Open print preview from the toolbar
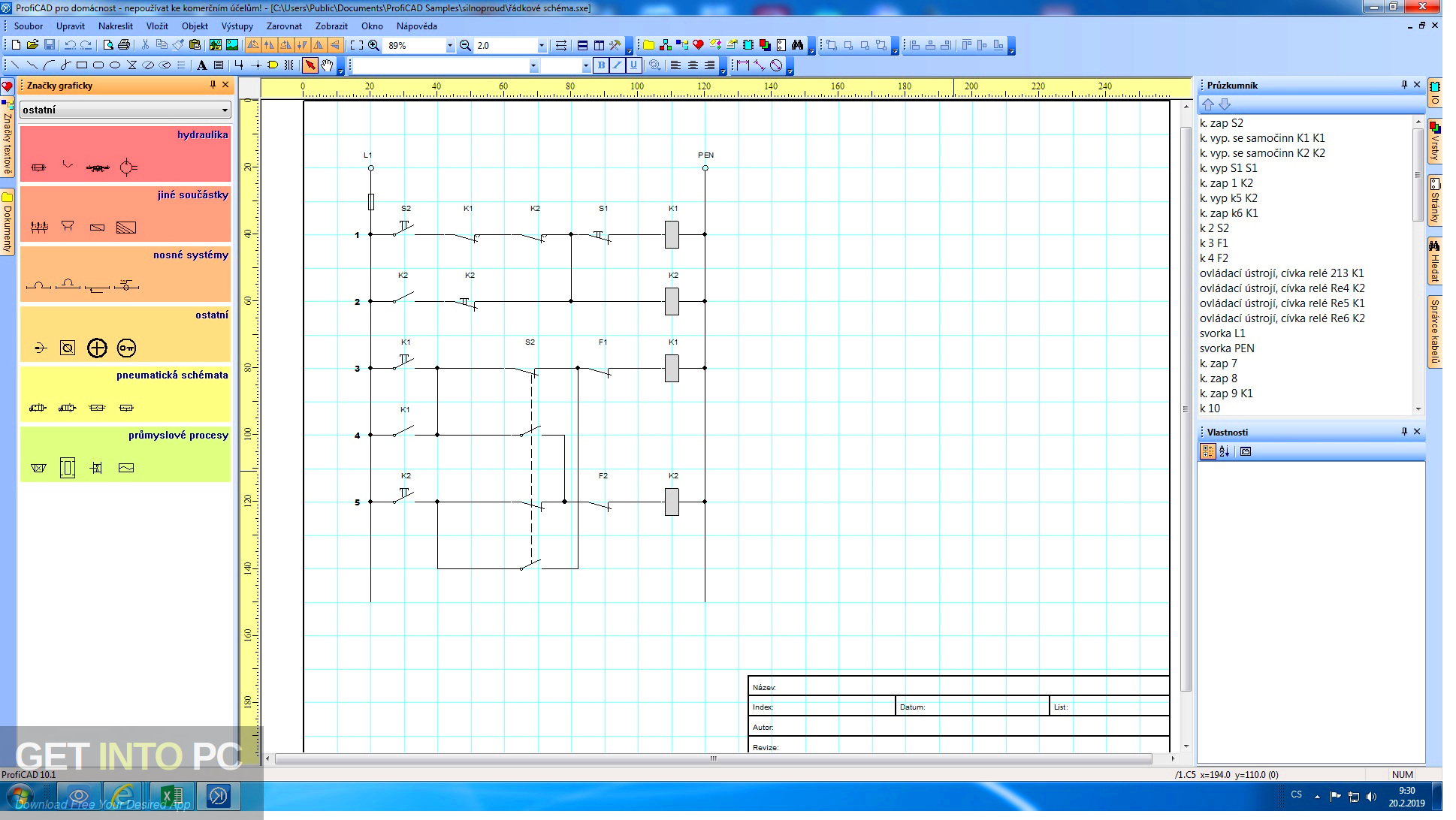 click(x=108, y=45)
